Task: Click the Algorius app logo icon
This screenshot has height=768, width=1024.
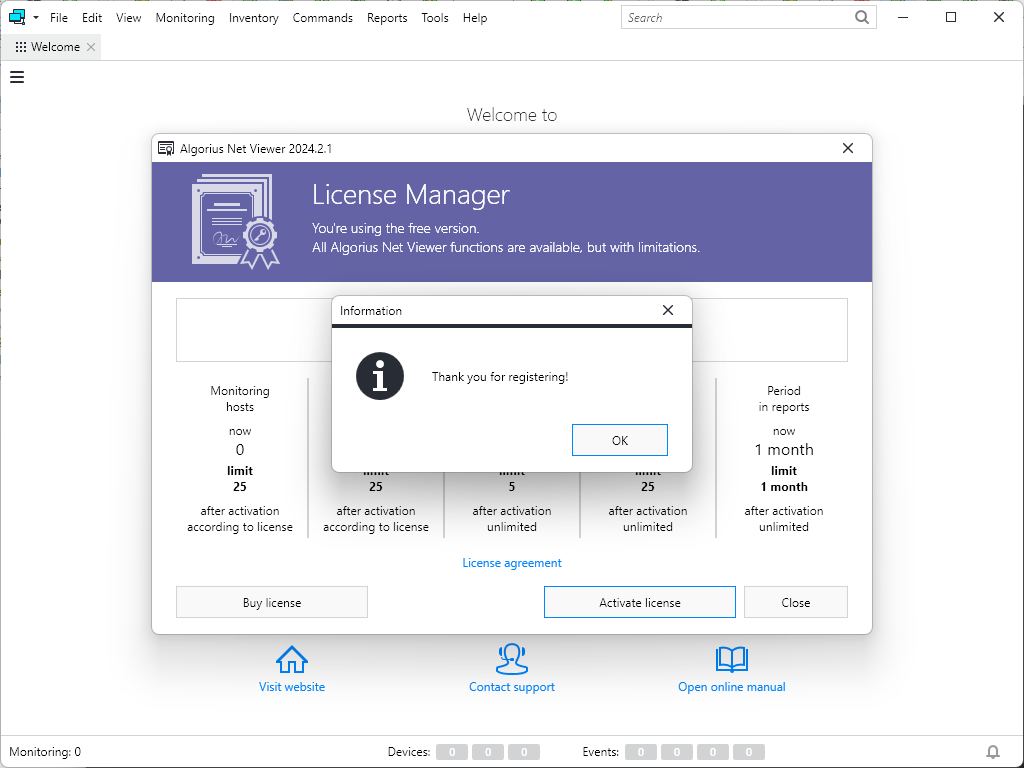Action: [x=16, y=17]
